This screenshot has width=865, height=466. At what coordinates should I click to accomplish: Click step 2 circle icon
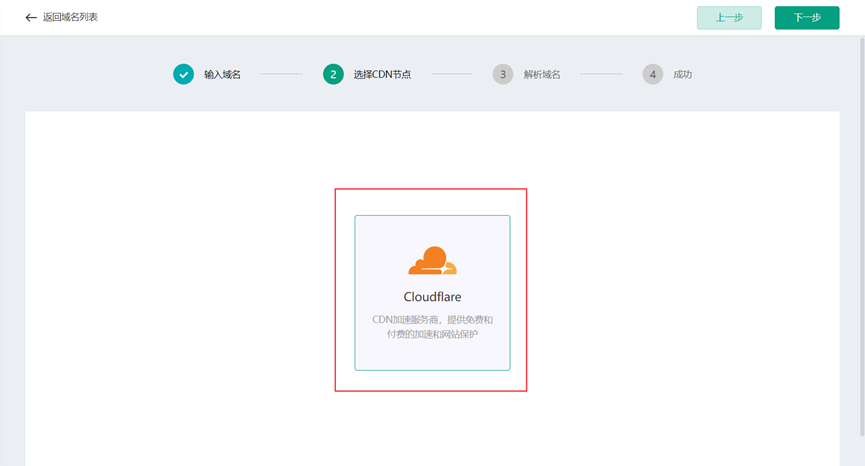(333, 74)
